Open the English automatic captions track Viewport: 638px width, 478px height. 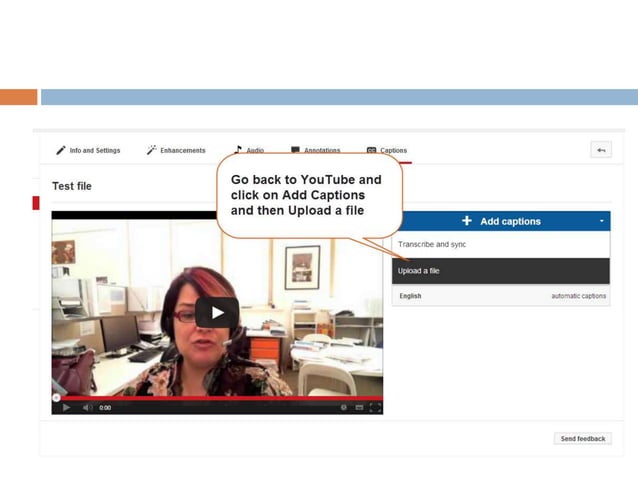(501, 296)
